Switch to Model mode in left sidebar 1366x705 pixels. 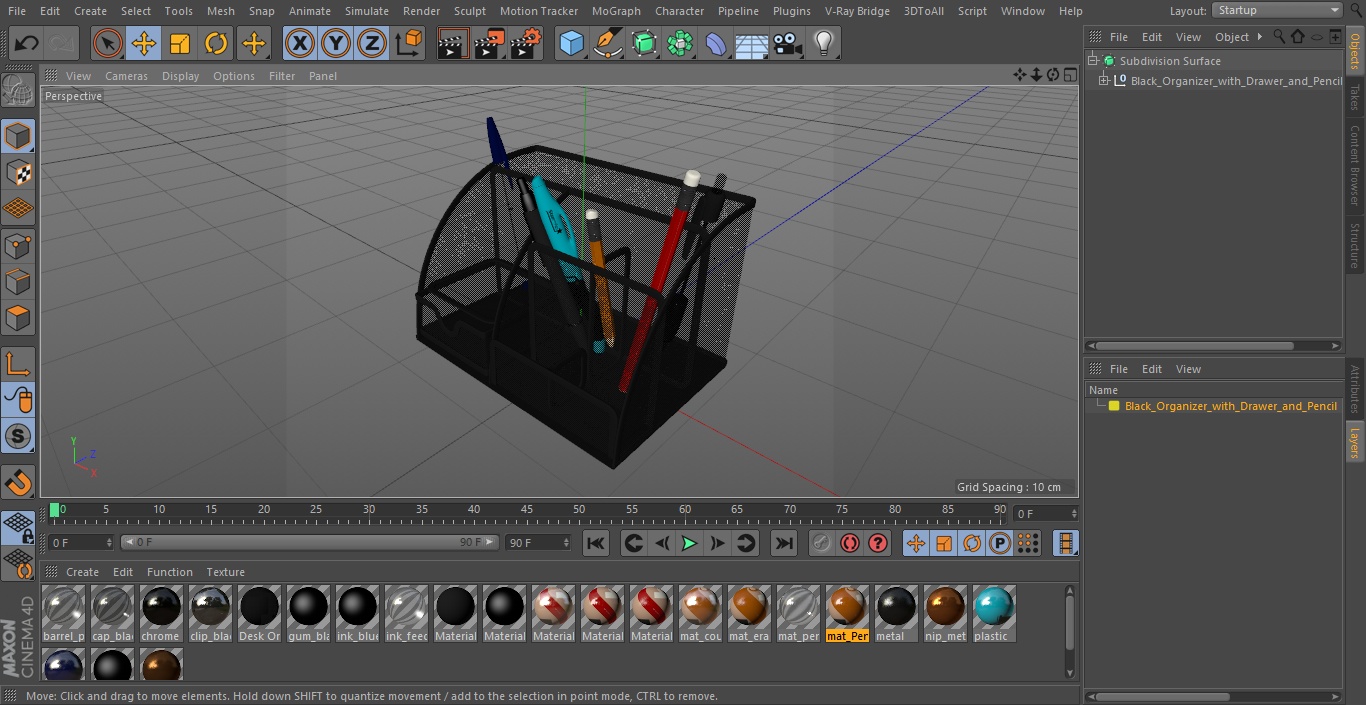(x=18, y=136)
